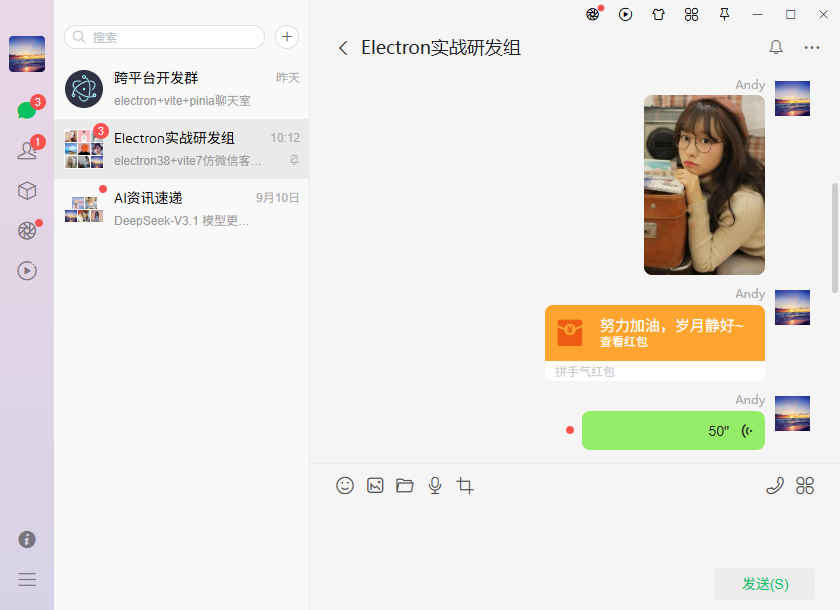The image size is (840, 610).
Task: Click the info icon in sidebar
Action: tap(27, 539)
